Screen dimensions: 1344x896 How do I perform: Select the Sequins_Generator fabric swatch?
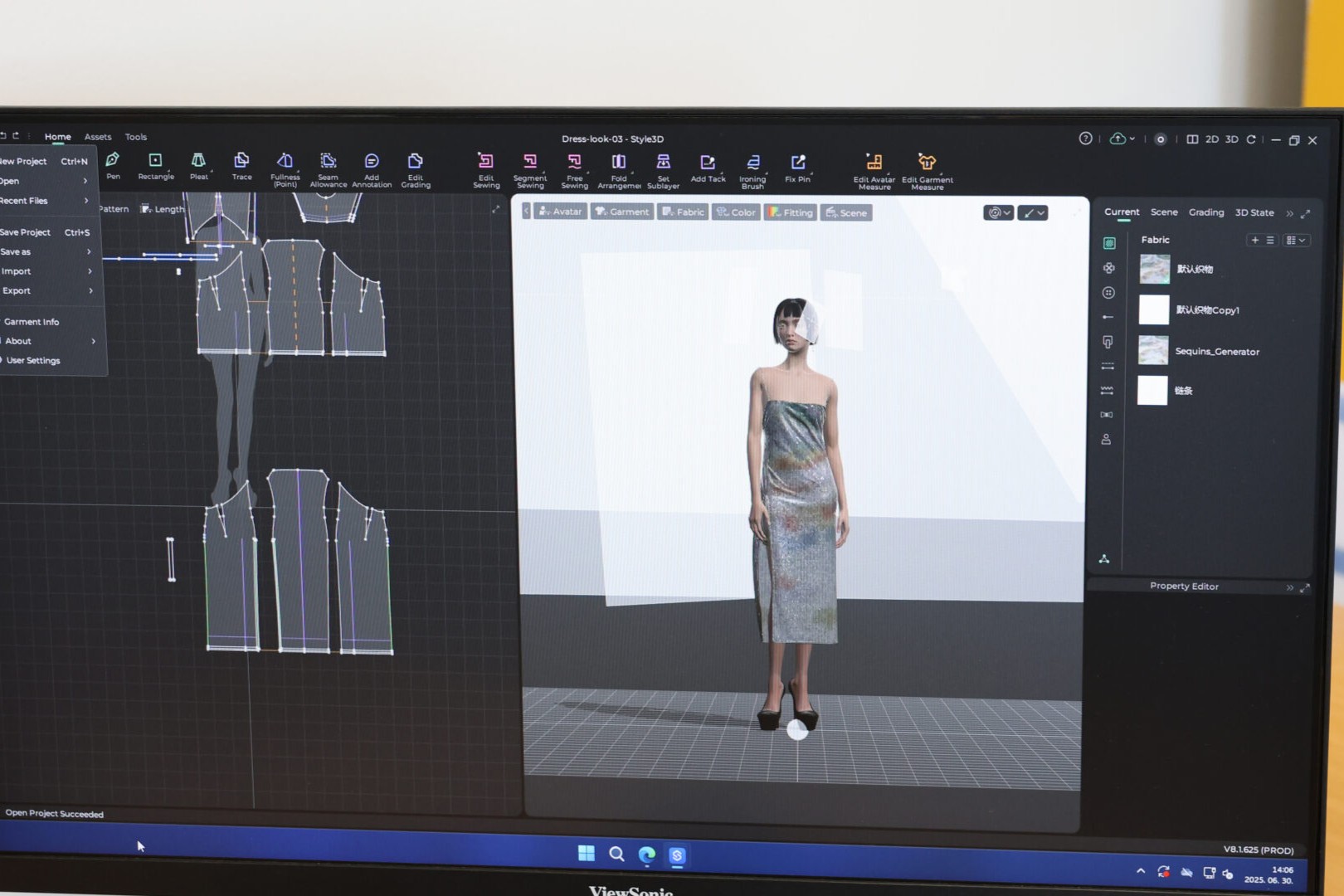(1154, 350)
